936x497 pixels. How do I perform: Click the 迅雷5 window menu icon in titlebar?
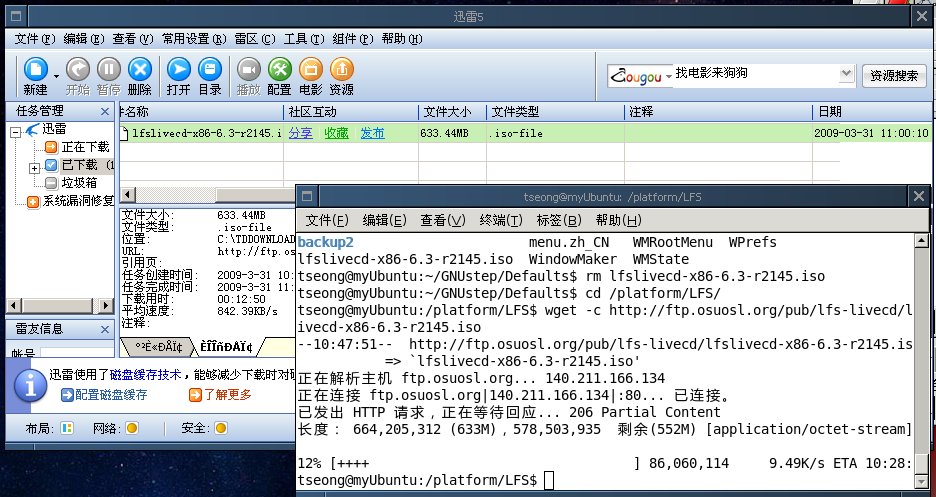coord(16,16)
